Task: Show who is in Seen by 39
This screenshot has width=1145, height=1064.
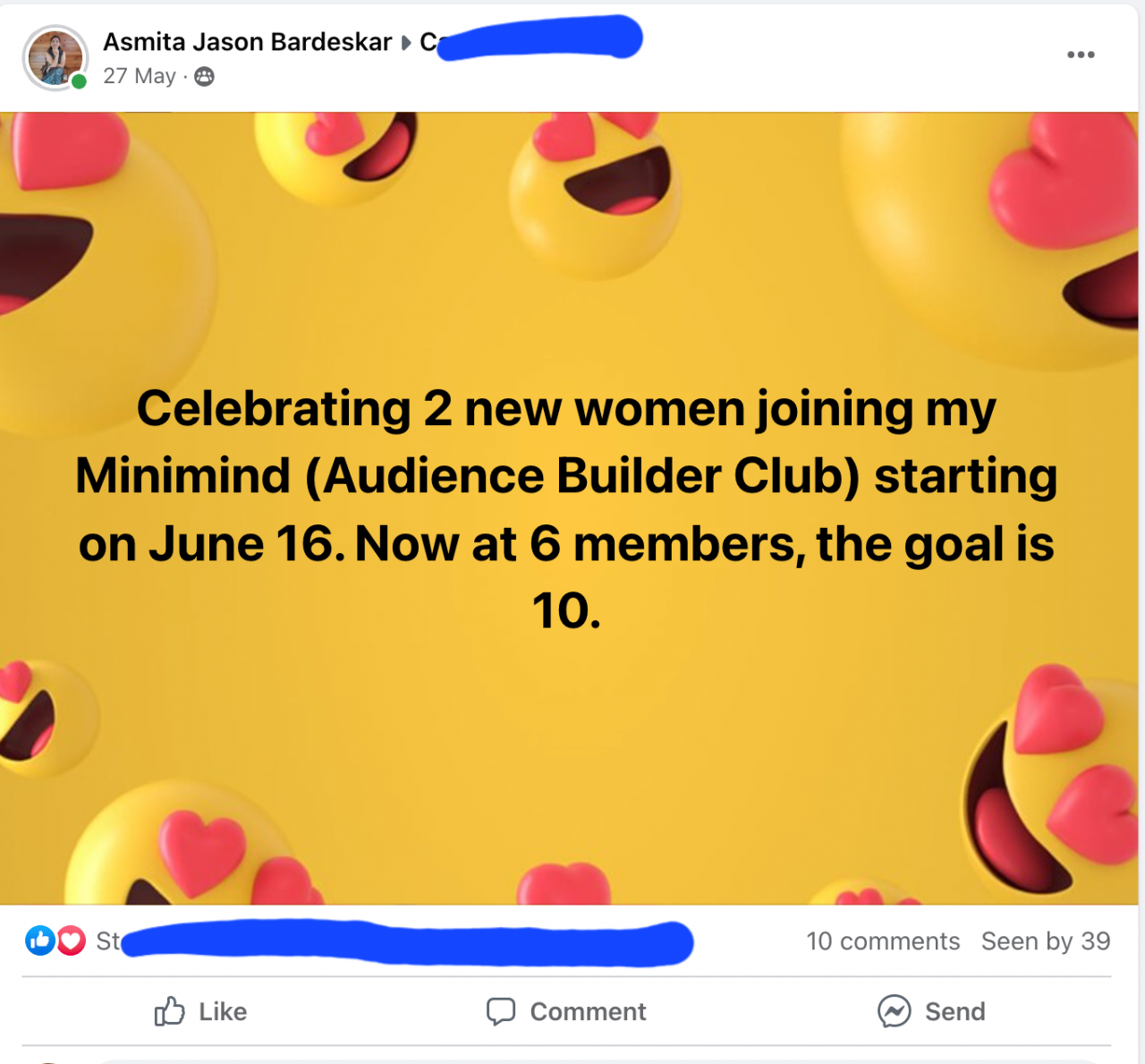Action: pyautogui.click(x=1045, y=941)
